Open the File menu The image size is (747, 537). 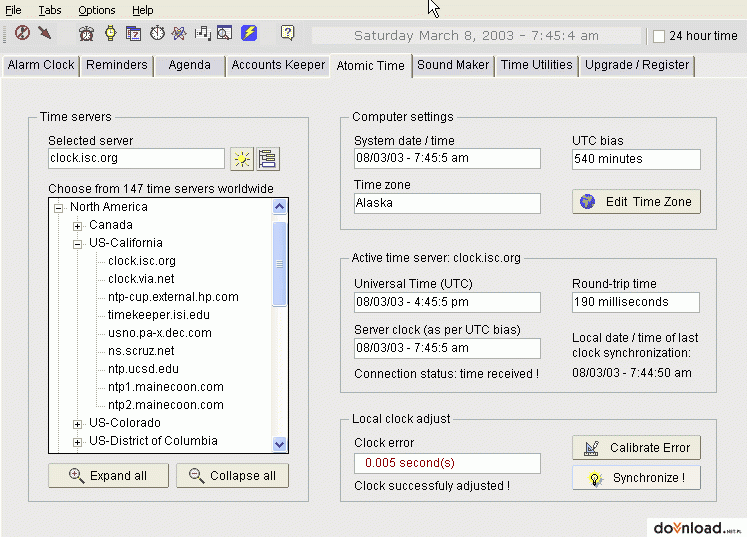[13, 10]
